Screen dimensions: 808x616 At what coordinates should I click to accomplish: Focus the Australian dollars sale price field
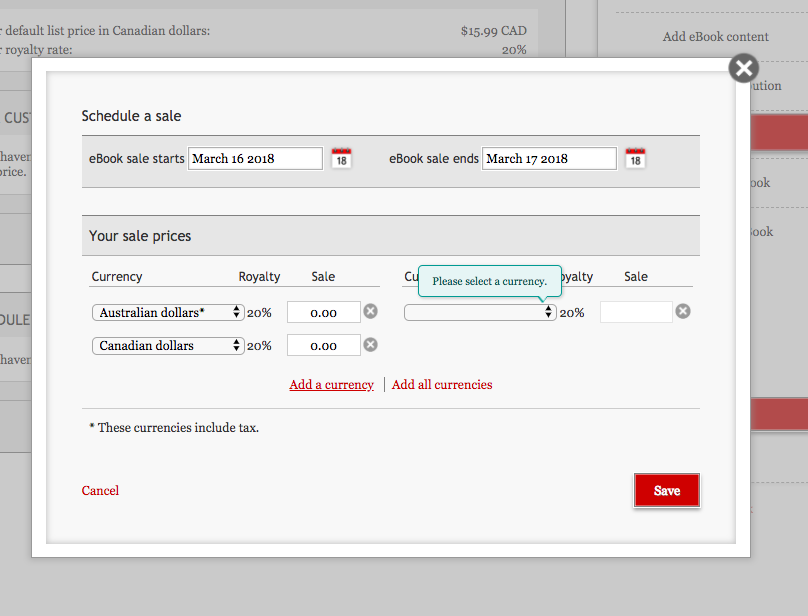click(x=323, y=313)
